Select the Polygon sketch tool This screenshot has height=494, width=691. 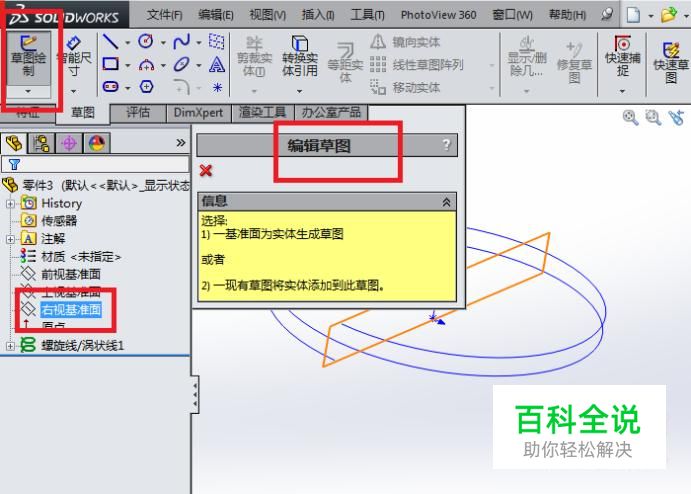(146, 86)
